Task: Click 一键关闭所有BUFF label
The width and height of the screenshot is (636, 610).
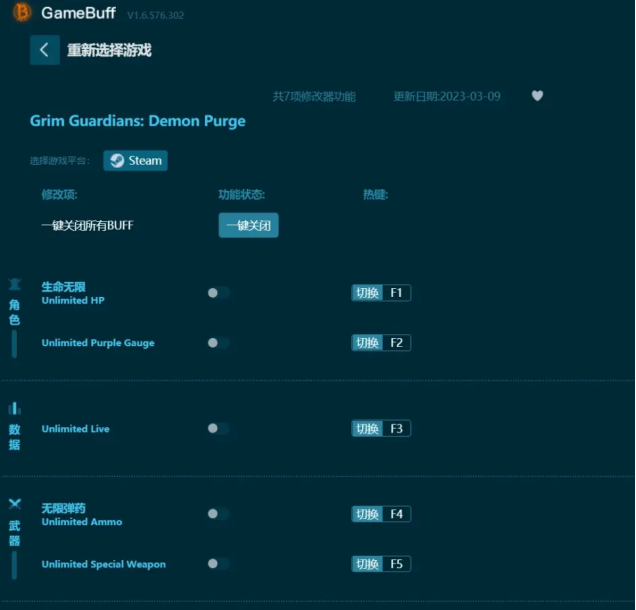Action: (87, 225)
